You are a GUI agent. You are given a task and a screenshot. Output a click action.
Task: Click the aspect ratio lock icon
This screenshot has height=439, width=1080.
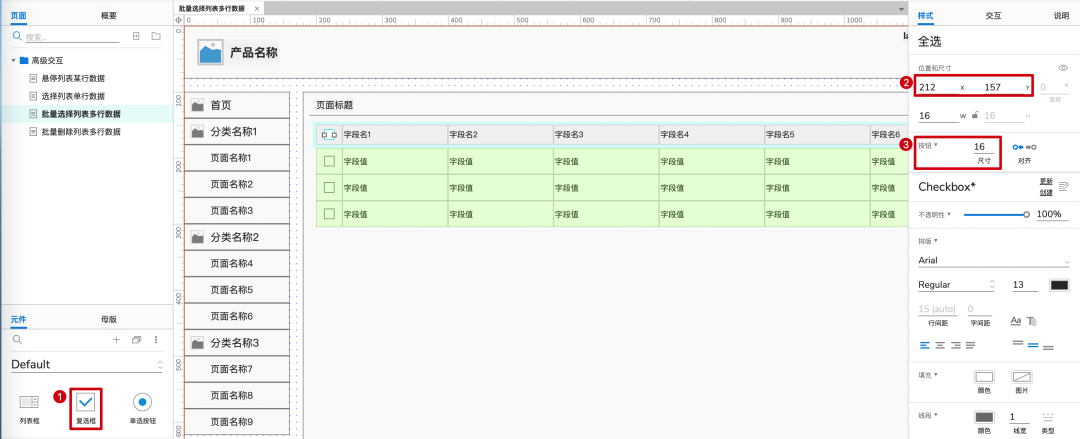[x=975, y=116]
